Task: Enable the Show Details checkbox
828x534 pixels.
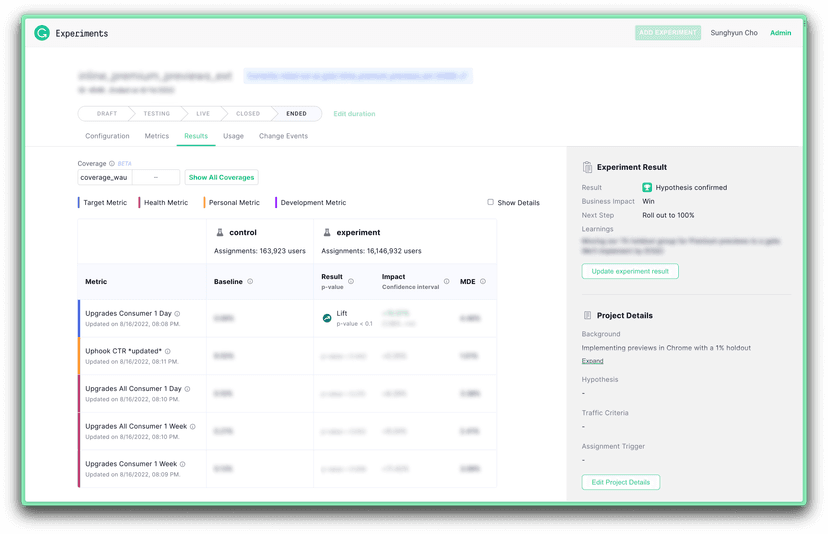Action: point(490,202)
